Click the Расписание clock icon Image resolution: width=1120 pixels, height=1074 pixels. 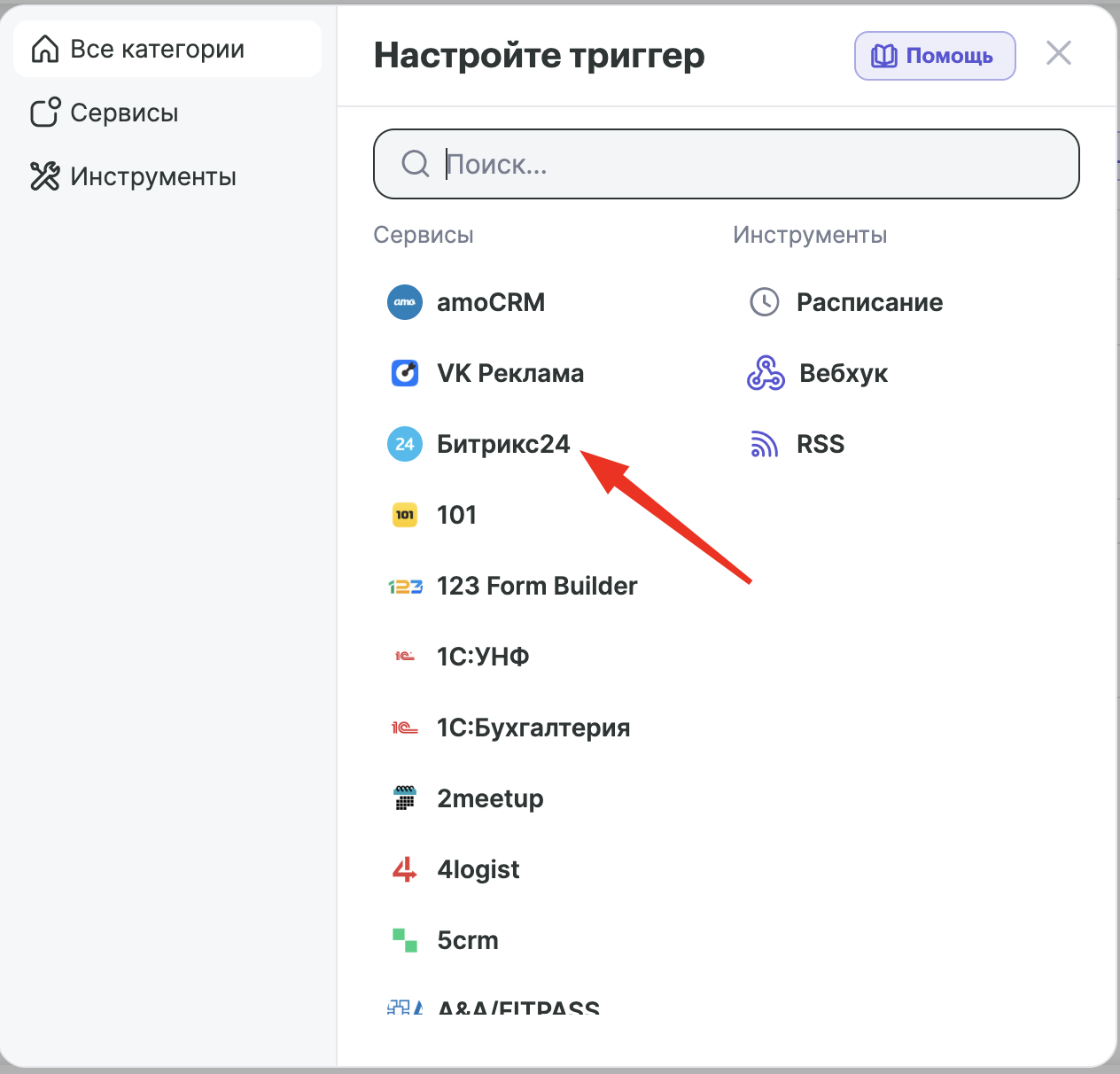(765, 302)
